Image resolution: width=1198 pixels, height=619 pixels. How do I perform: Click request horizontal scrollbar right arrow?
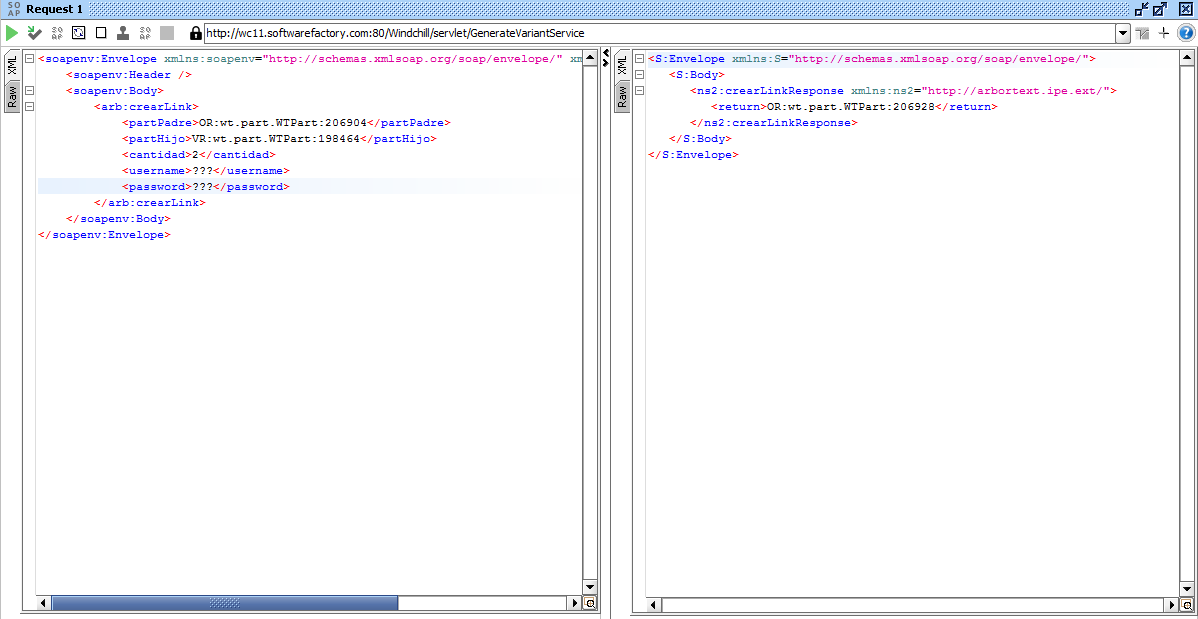[x=575, y=603]
